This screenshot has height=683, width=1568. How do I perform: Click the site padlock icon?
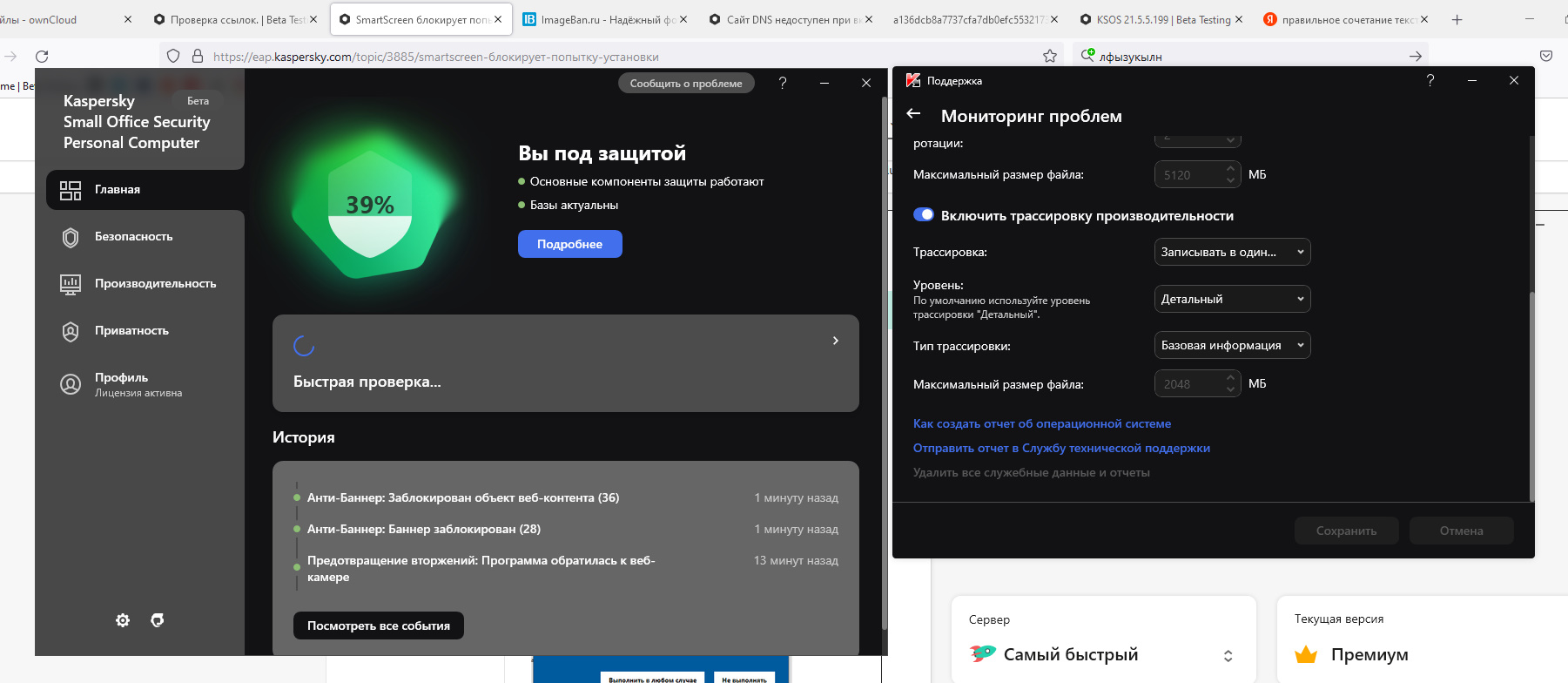pos(198,56)
